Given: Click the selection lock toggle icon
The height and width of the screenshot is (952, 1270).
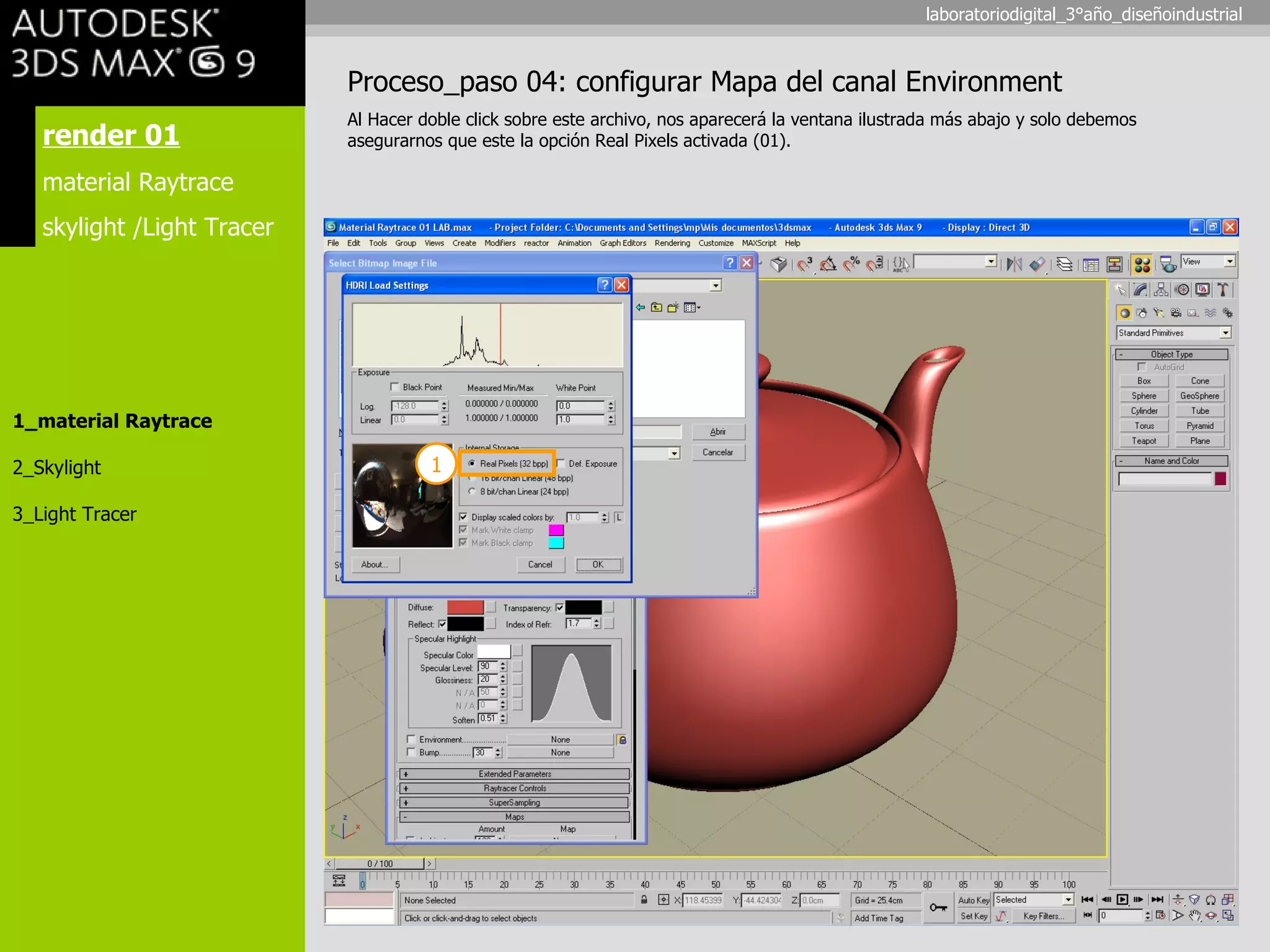Looking at the screenshot, I should [x=644, y=899].
